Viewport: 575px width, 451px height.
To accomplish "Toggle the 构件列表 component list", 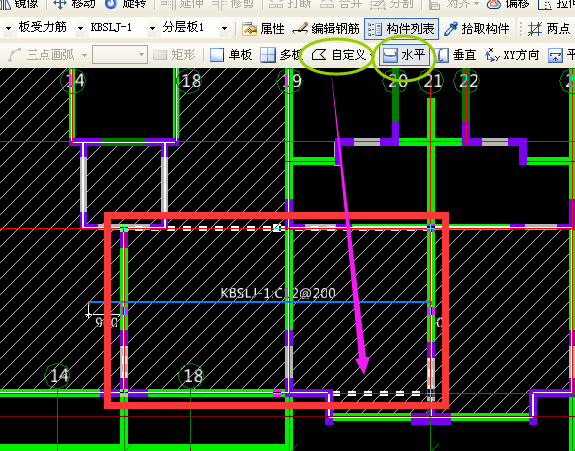I will click(402, 29).
